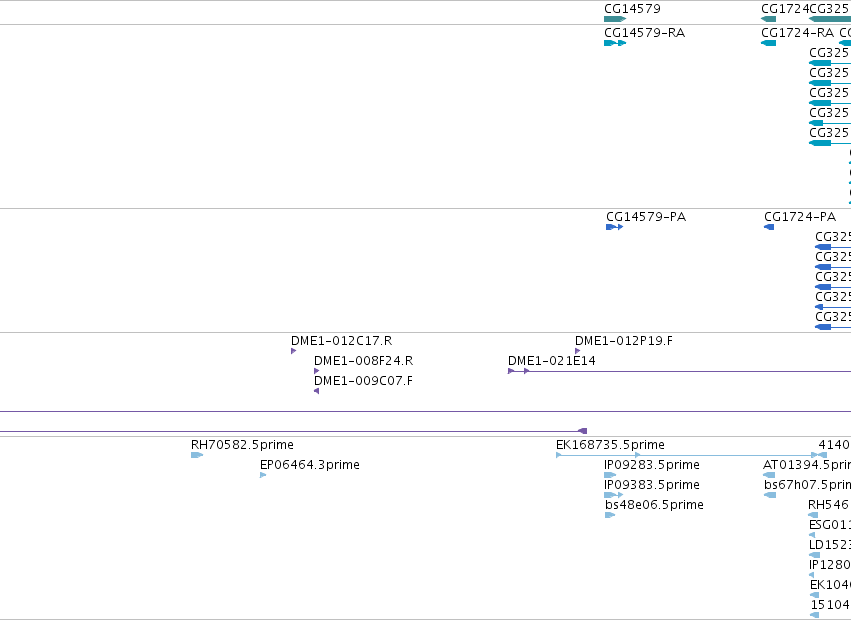Click the EK168735.5prime start arrow glyph
Viewport: 851px width, 620px height.
(x=559, y=455)
